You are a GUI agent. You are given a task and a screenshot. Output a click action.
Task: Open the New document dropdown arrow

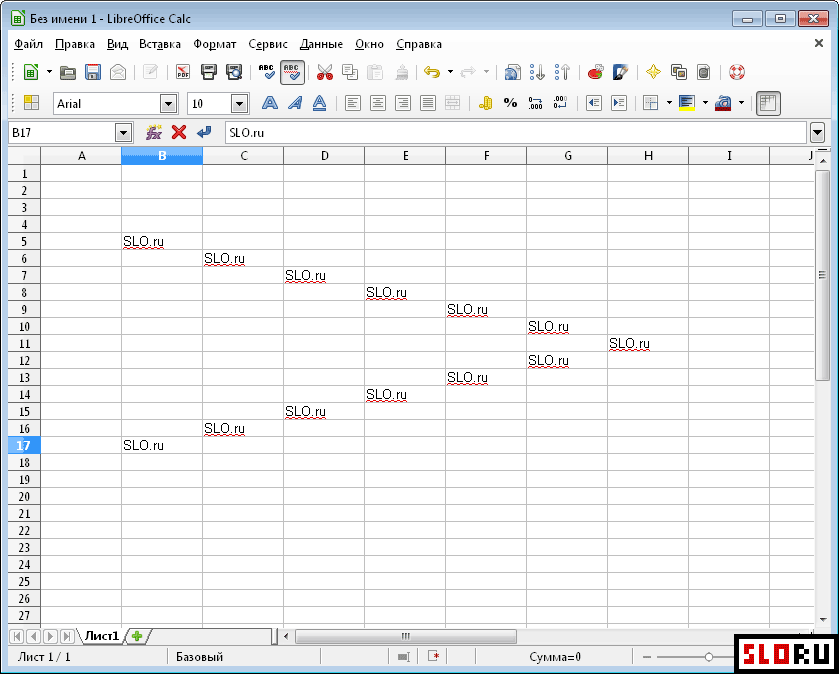[49, 72]
